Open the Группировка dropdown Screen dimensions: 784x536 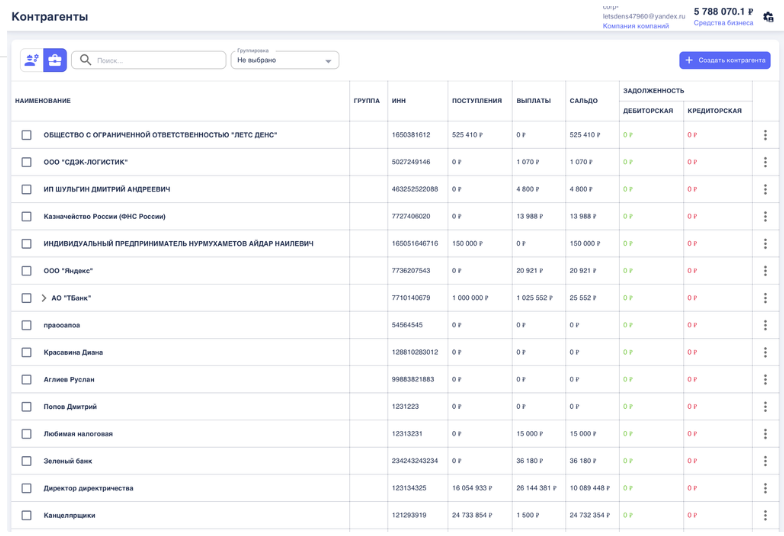click(x=284, y=60)
